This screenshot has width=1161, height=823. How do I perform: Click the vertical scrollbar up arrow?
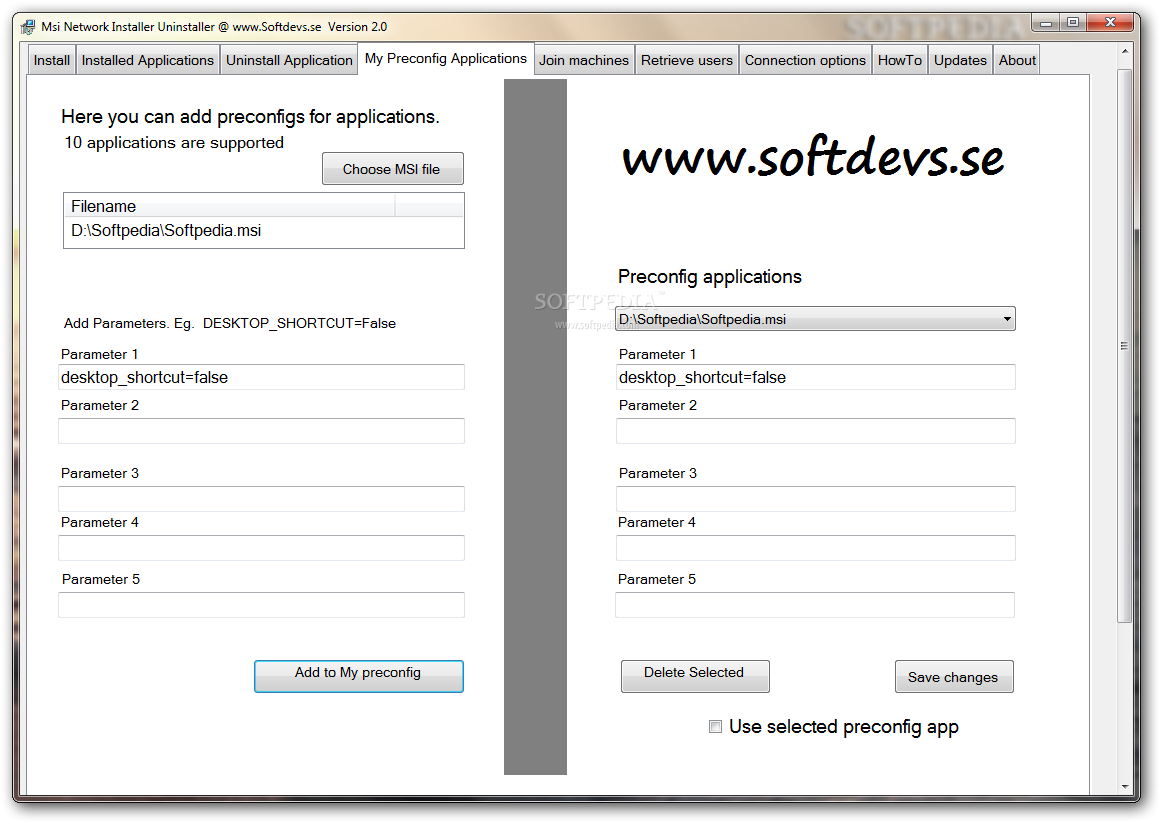click(1125, 52)
